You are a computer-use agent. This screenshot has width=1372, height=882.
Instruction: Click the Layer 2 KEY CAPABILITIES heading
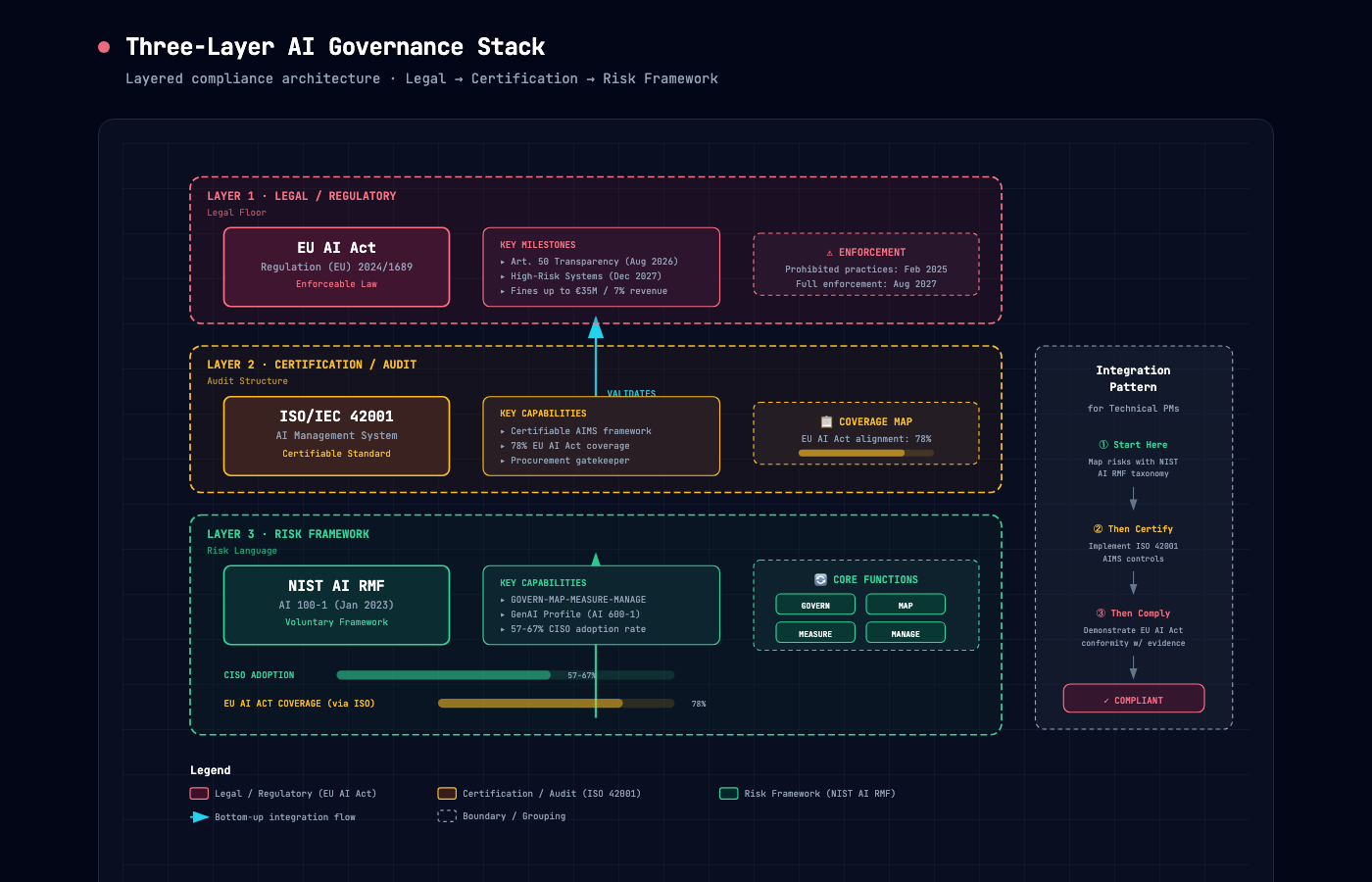tap(543, 414)
